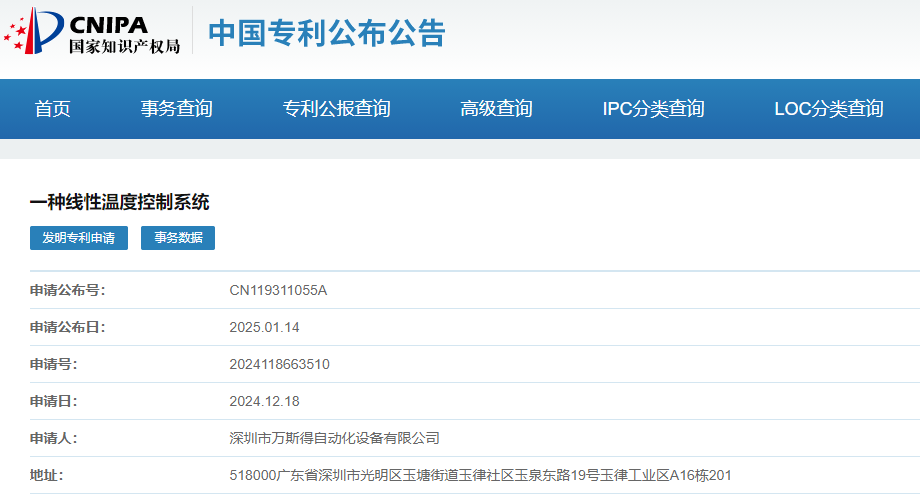Click publication number CN119311055A
Viewport: 920px width, 498px height.
(x=278, y=290)
